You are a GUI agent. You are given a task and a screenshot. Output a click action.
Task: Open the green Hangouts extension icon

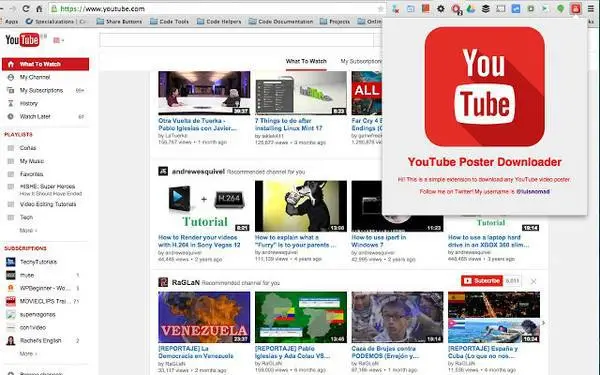[x=561, y=8]
